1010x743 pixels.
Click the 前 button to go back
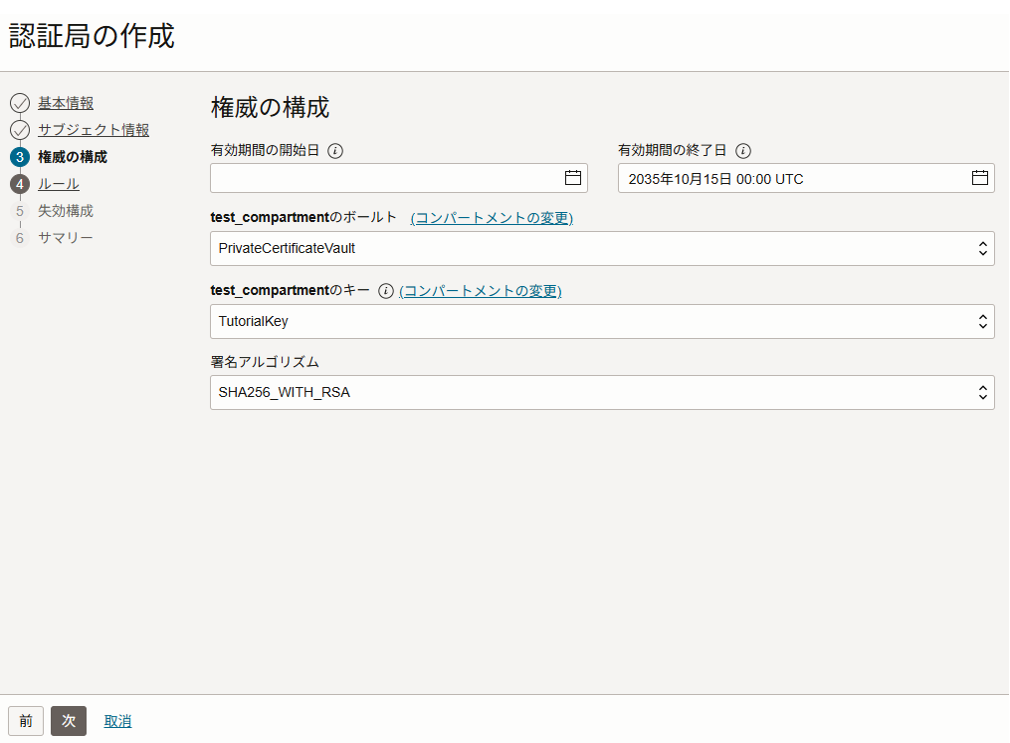click(x=26, y=721)
